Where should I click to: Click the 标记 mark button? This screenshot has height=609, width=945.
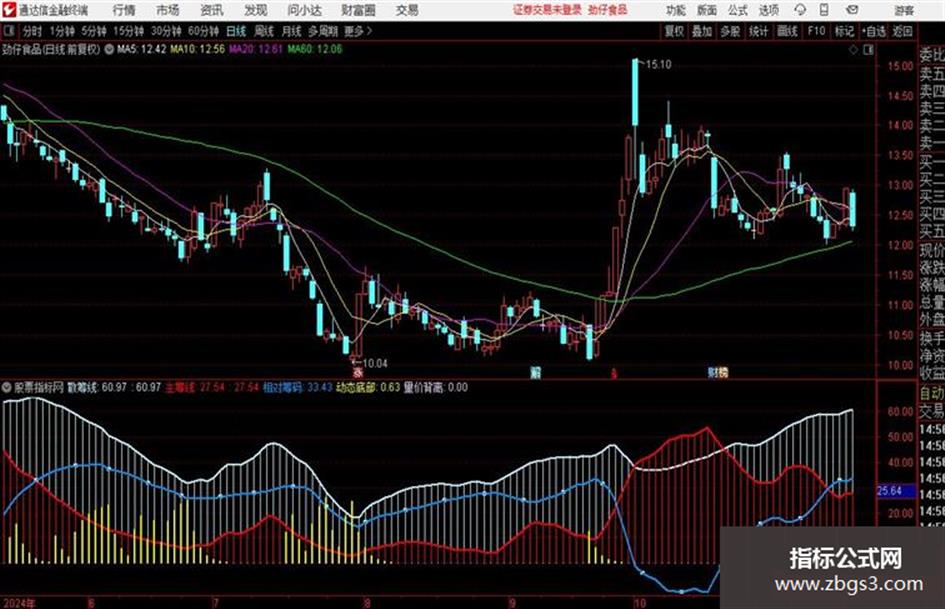tap(844, 31)
